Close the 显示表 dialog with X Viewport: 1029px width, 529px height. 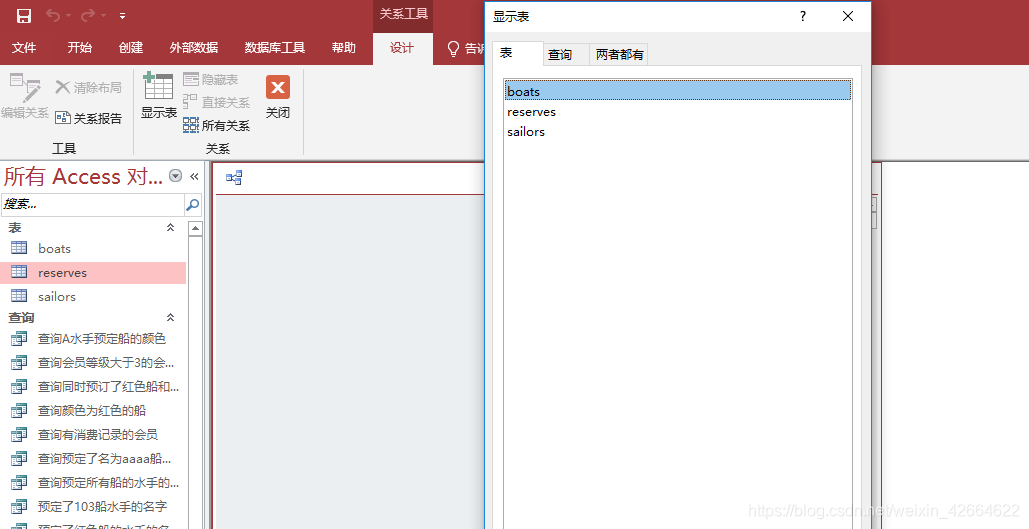click(x=848, y=16)
